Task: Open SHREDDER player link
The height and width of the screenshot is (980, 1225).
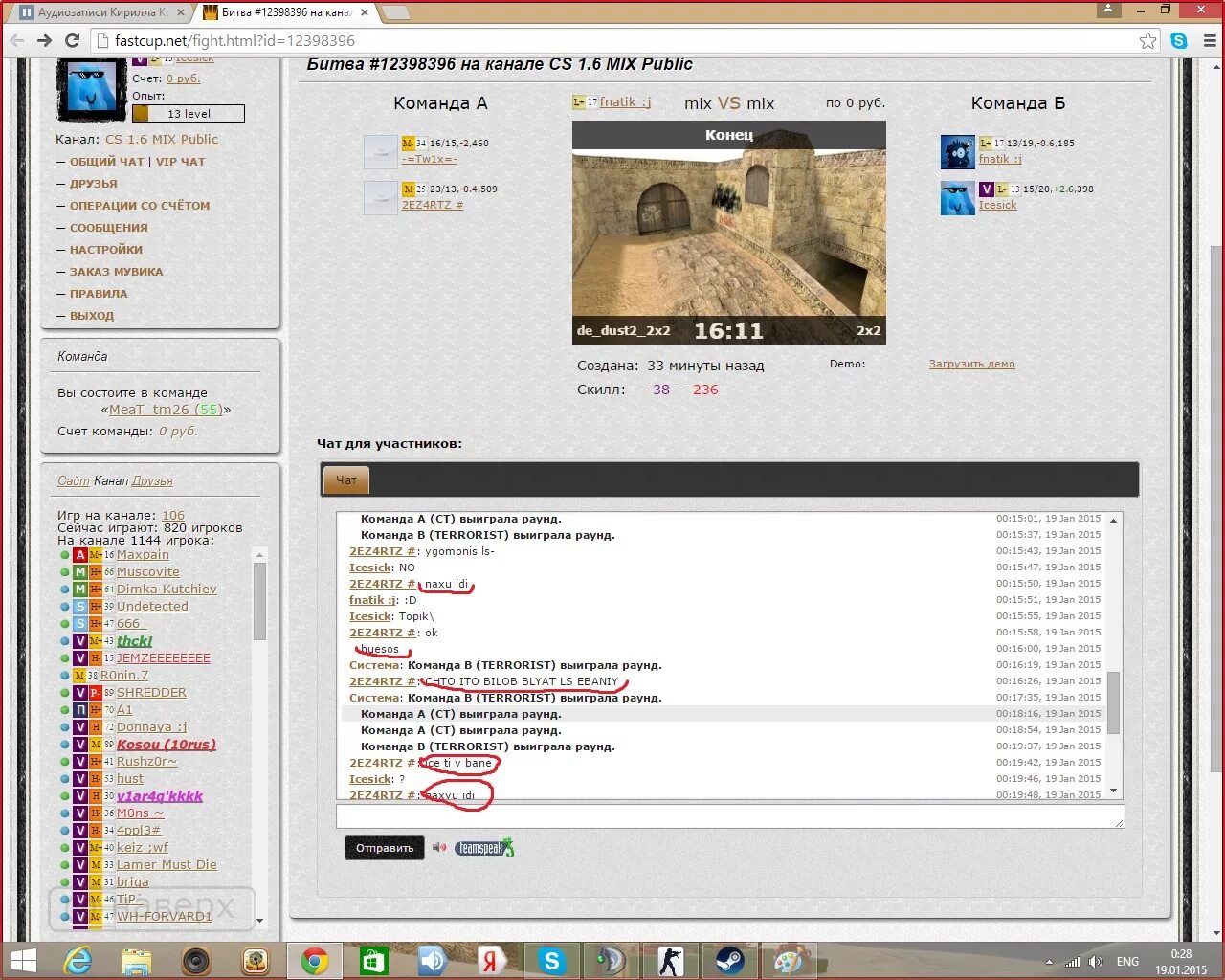Action: click(x=151, y=693)
